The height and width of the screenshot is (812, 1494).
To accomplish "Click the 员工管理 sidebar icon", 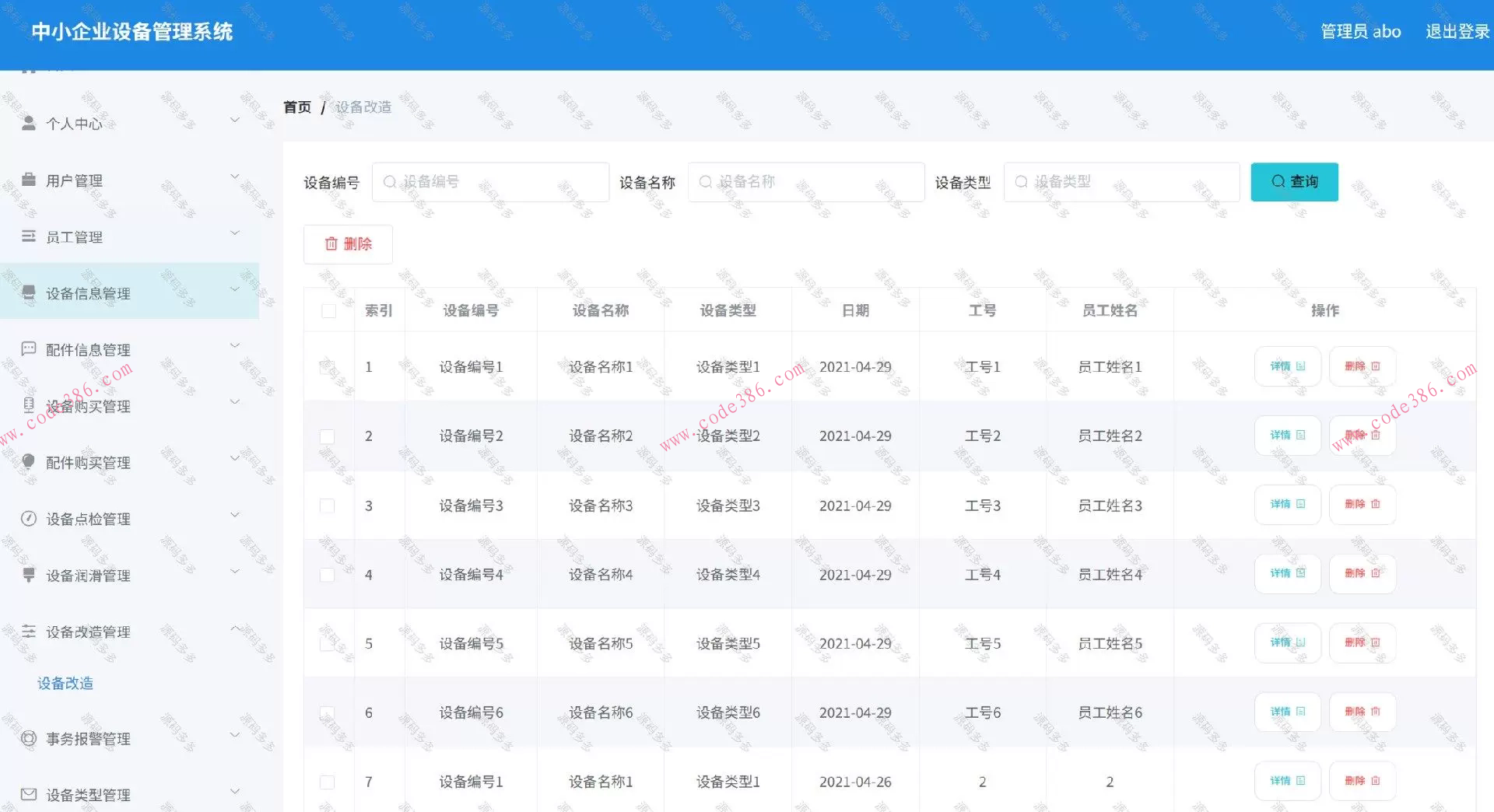I will click(30, 236).
